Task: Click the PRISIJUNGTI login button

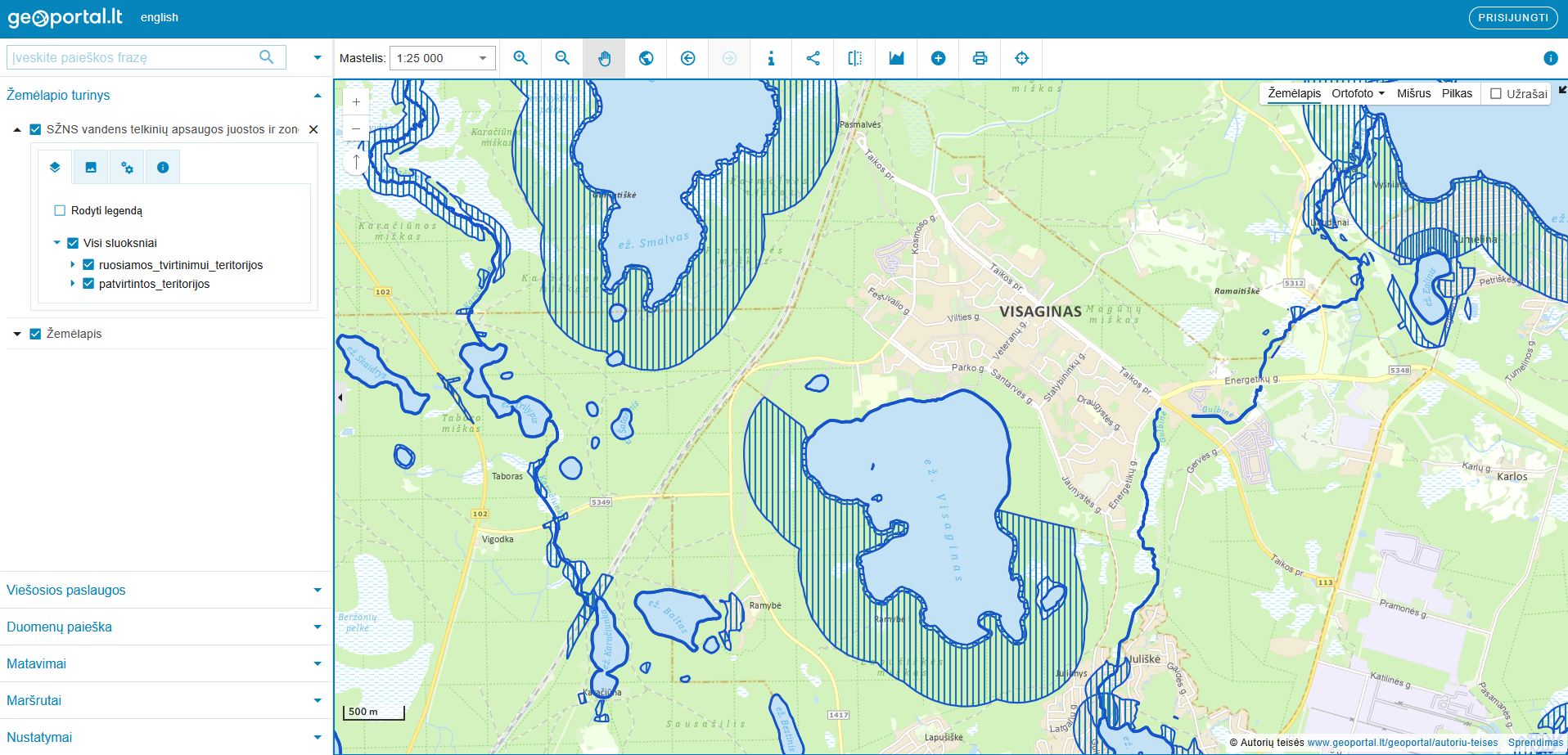Action: point(1512,18)
